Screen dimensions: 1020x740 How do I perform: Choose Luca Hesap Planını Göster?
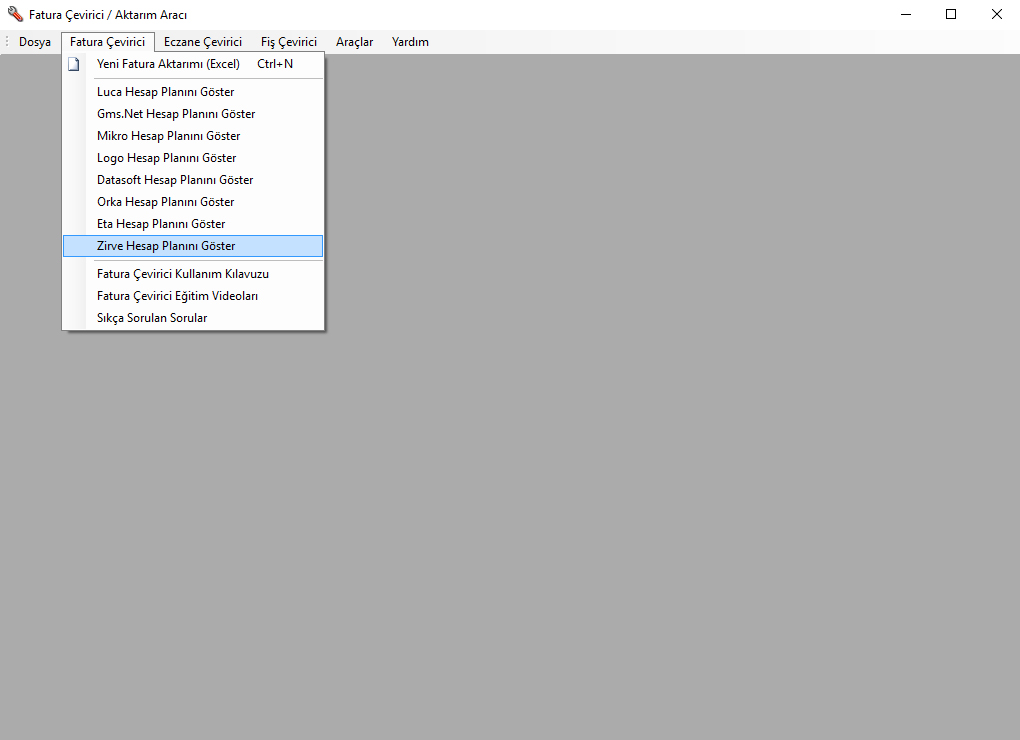coord(193,92)
